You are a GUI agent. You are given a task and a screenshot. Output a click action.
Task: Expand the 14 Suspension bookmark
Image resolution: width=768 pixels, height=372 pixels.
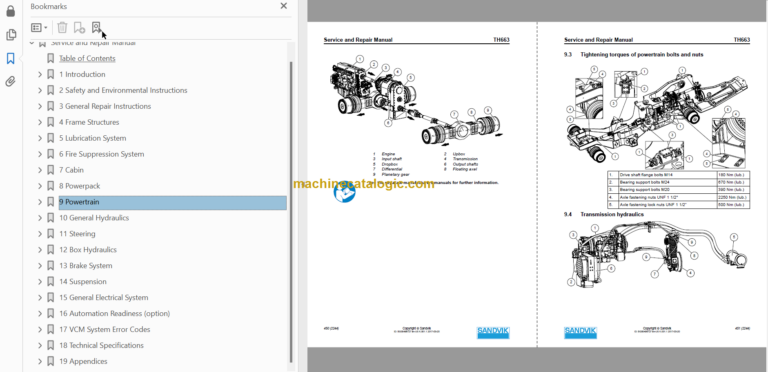click(40, 281)
